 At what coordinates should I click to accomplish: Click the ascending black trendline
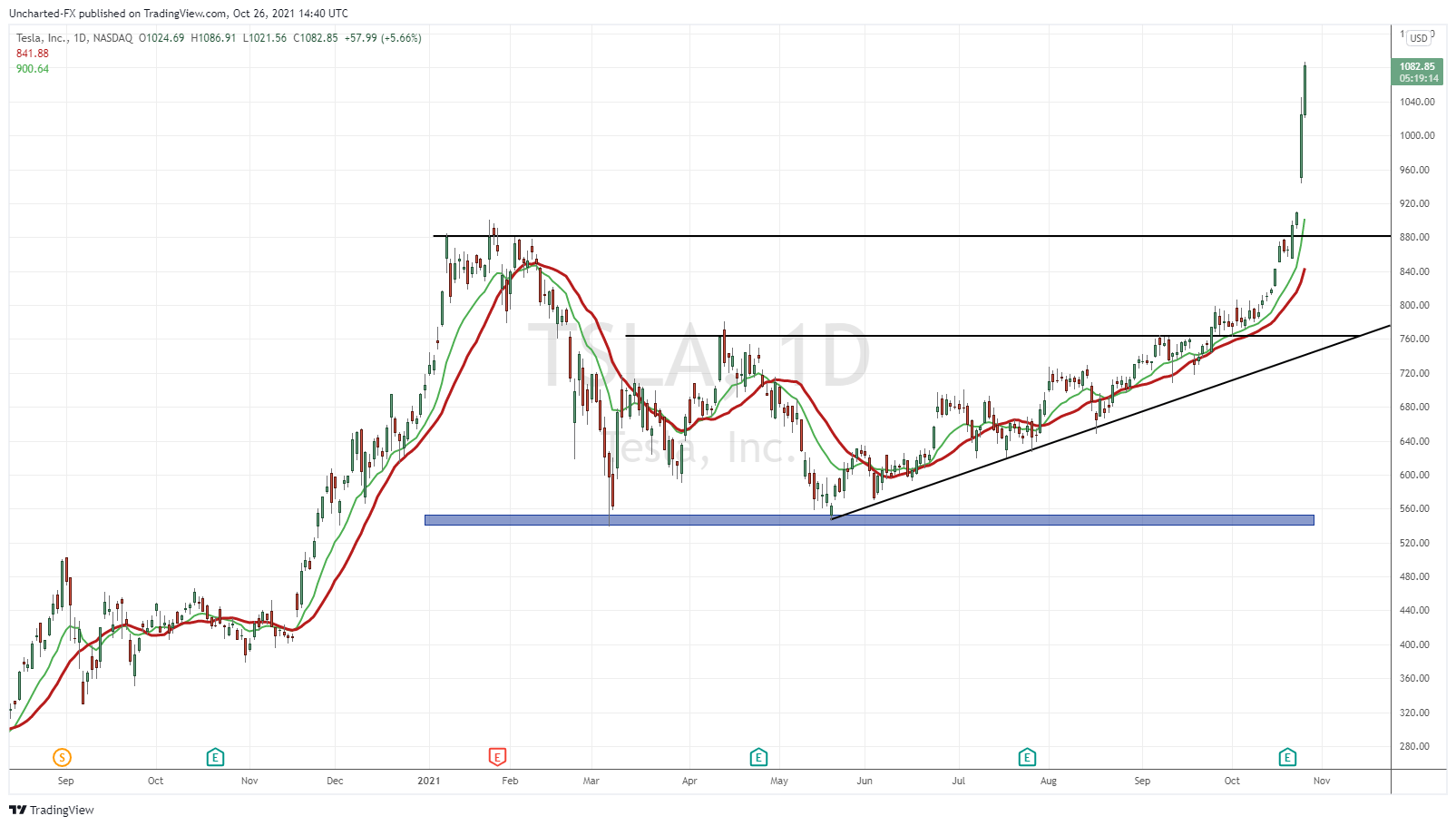(1110, 422)
